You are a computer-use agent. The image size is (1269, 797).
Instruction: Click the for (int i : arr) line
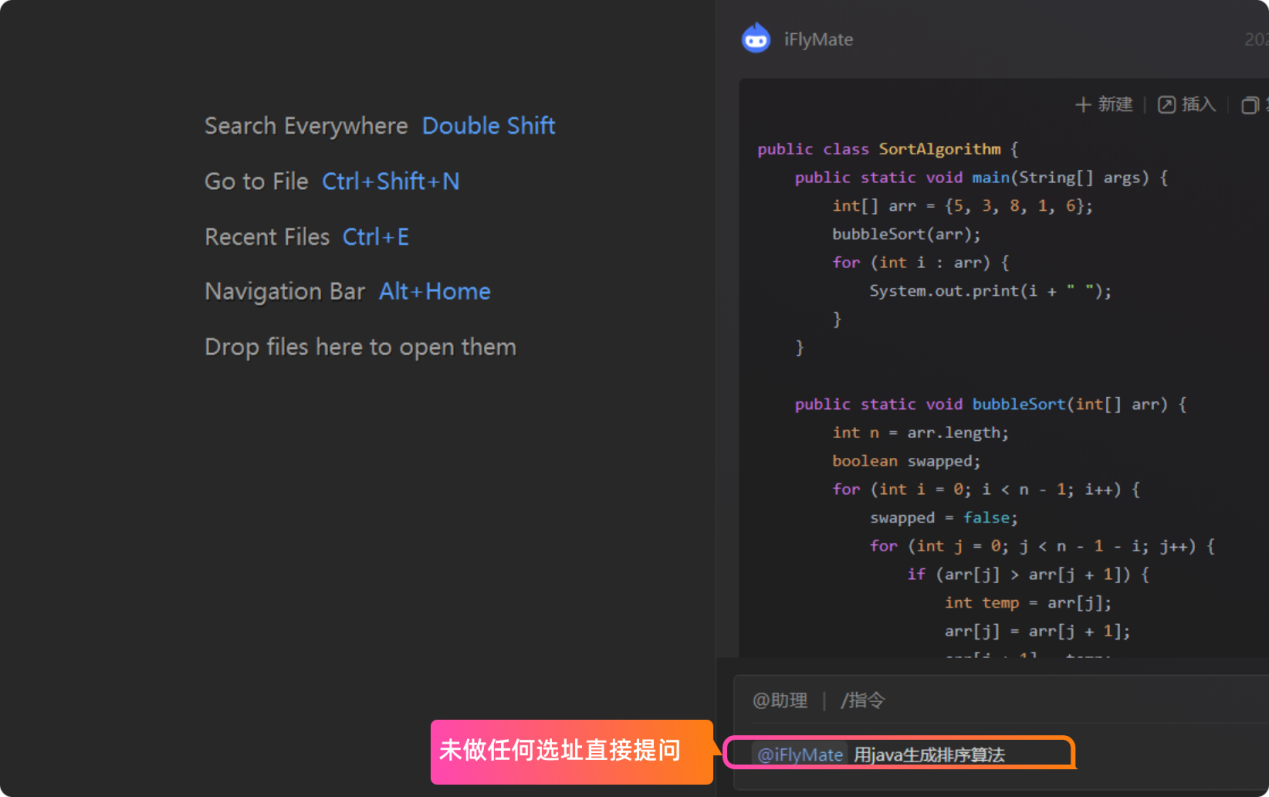tap(921, 262)
